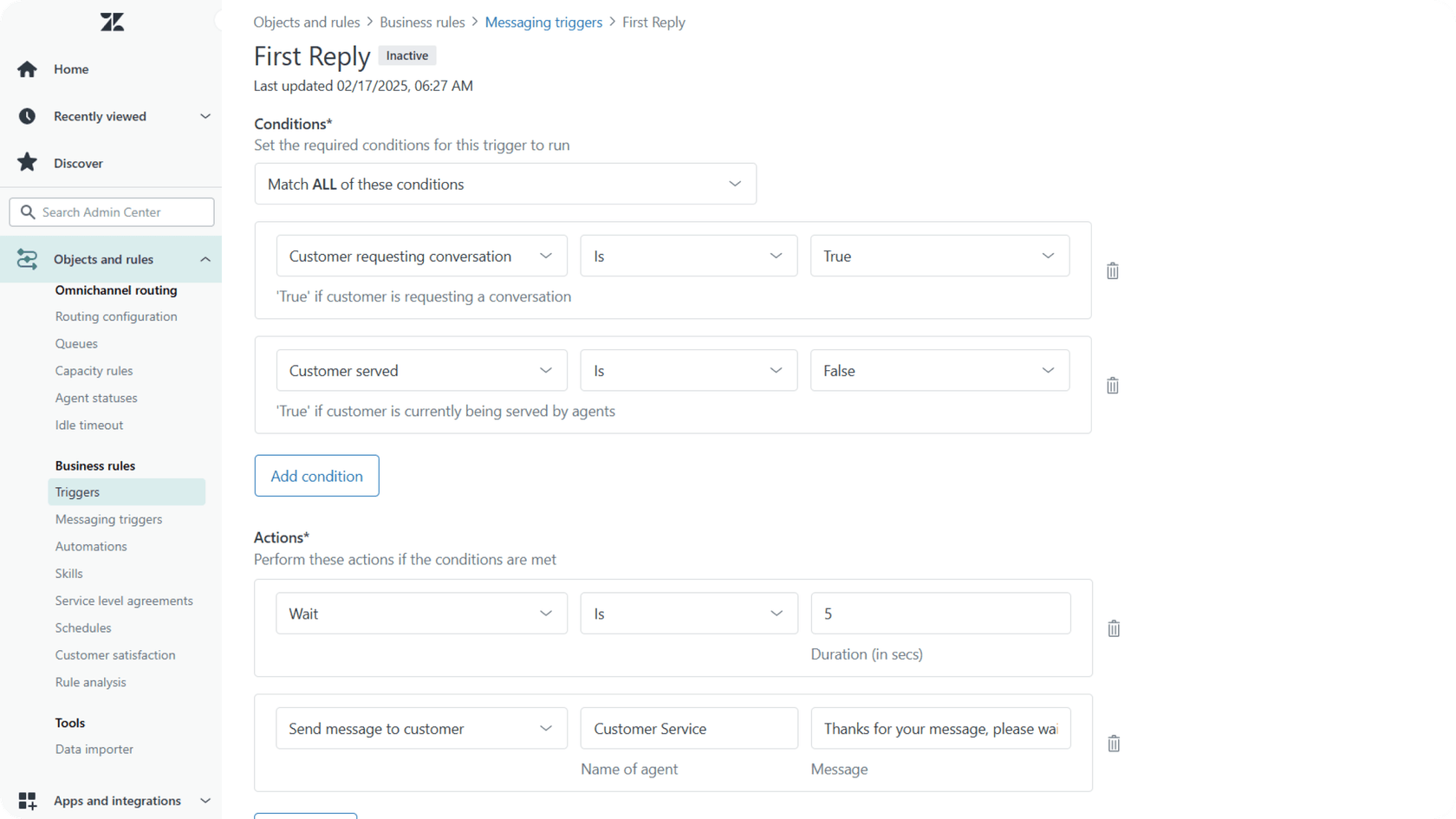Delete the Customer requesting conversation condition
Screen dimensions: 1456x819
1113,270
